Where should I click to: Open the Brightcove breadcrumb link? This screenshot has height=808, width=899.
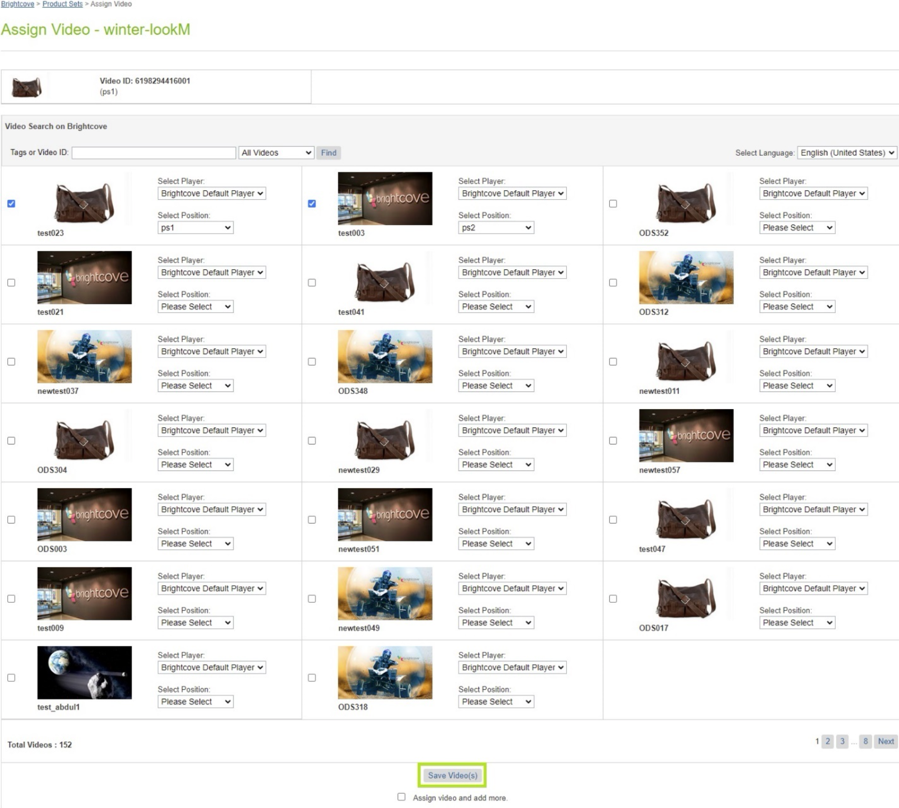tap(17, 4)
